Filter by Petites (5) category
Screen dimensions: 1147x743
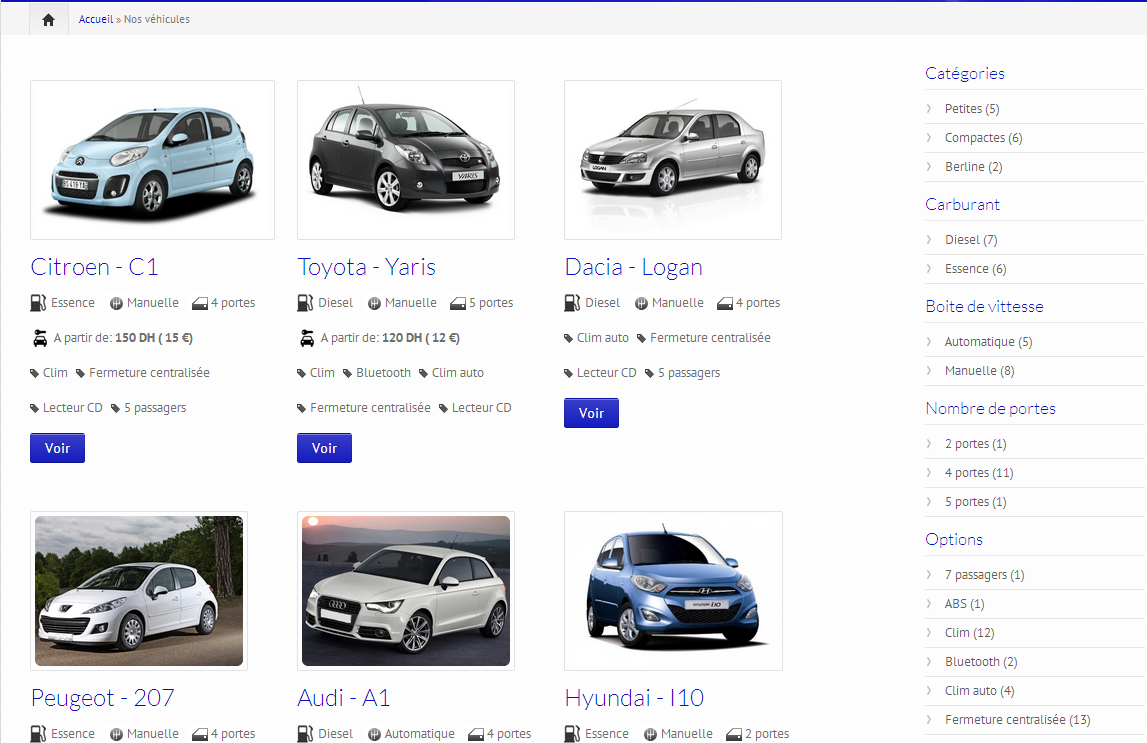971,109
